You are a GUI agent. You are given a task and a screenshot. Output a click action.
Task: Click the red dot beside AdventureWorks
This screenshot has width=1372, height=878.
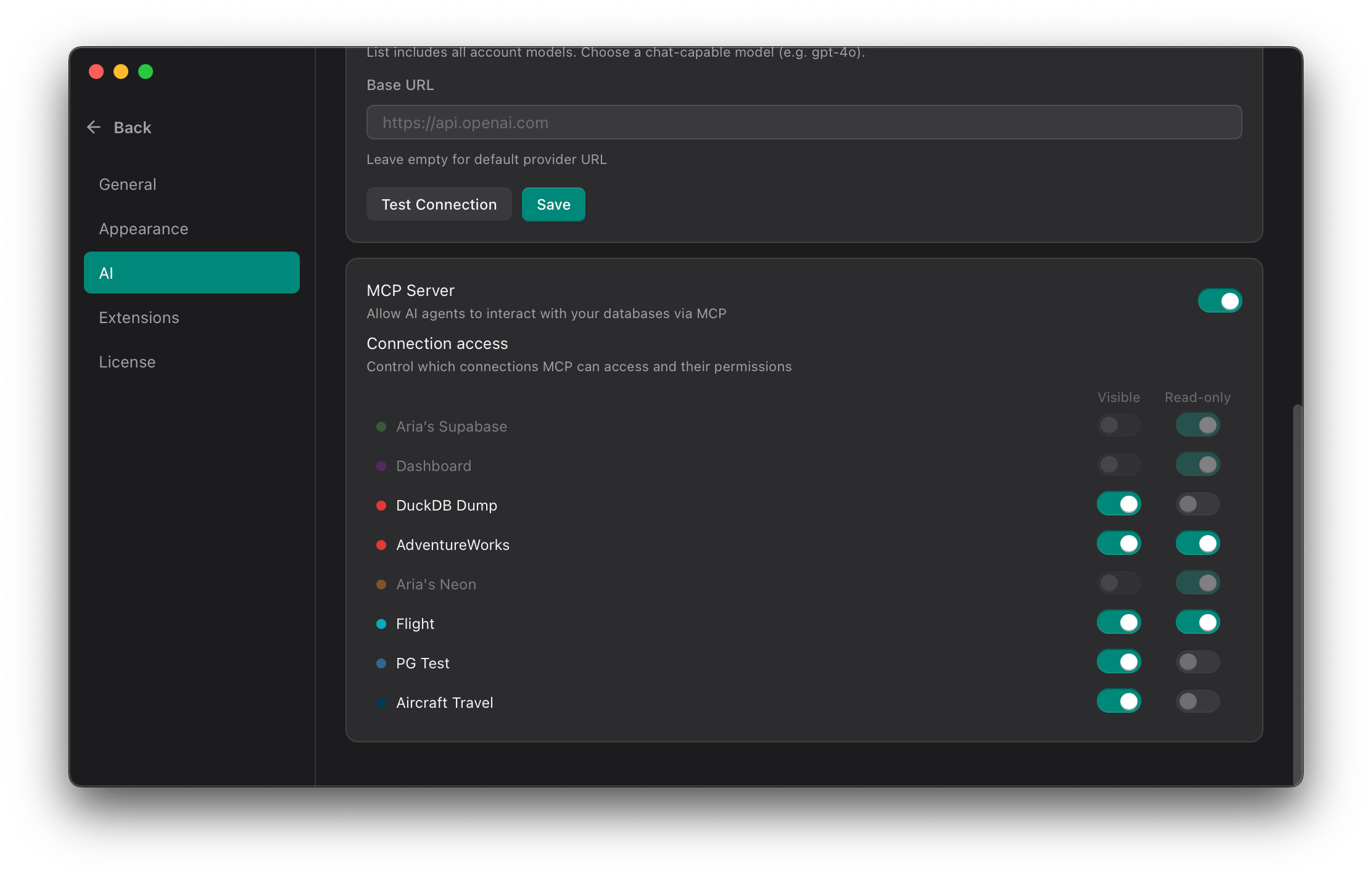pos(381,545)
